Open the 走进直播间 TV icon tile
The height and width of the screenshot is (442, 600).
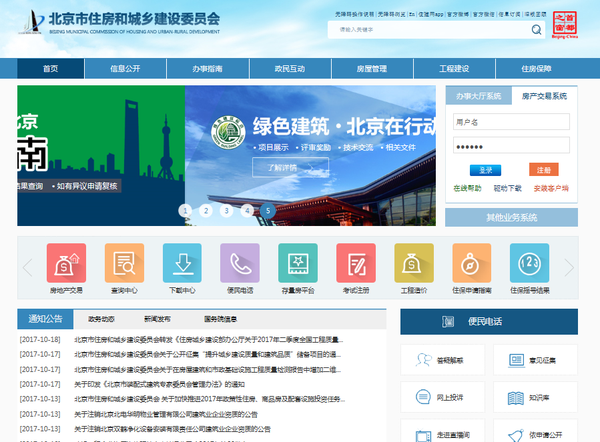click(442, 431)
